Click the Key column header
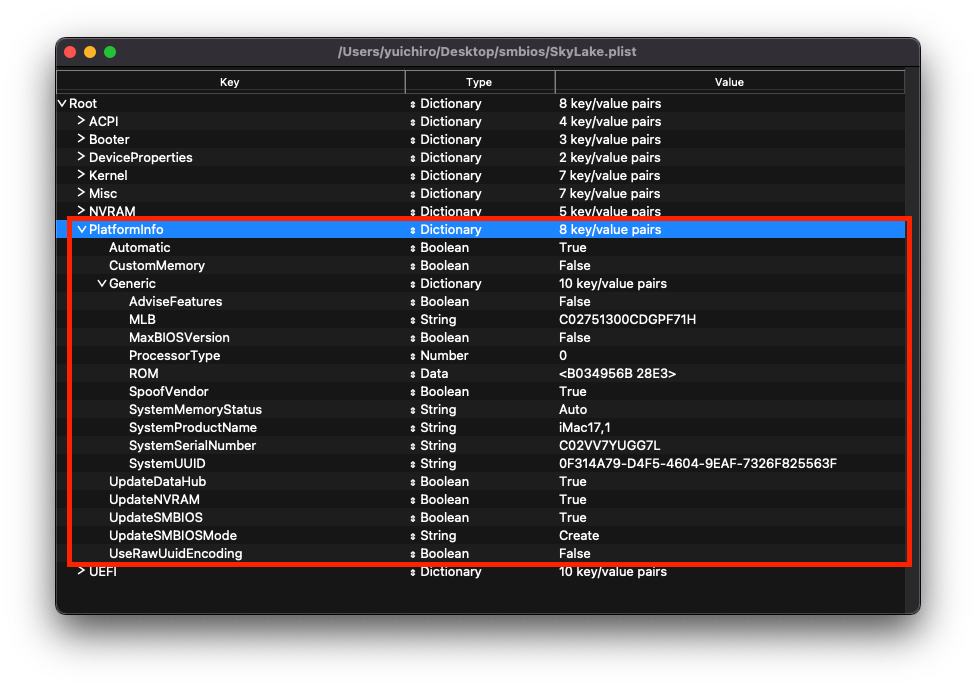 [x=230, y=82]
